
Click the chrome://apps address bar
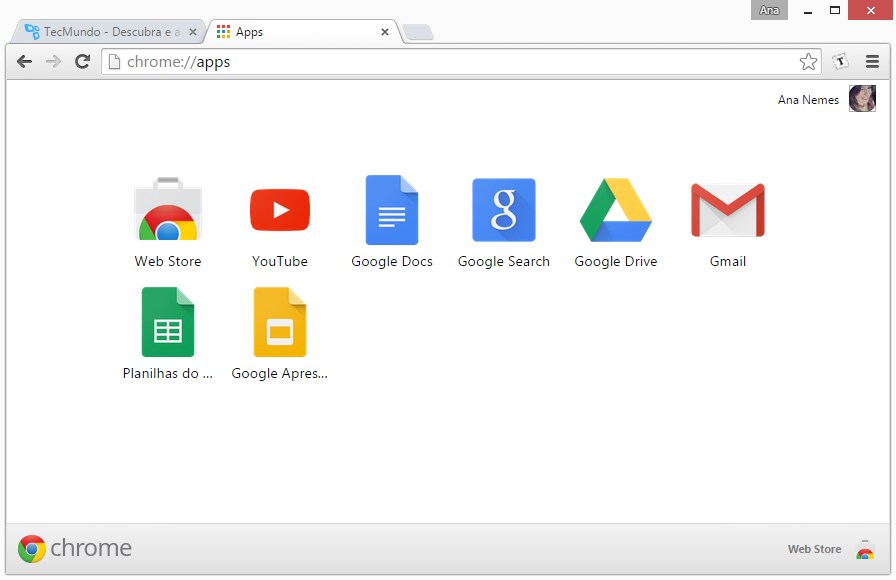point(461,62)
